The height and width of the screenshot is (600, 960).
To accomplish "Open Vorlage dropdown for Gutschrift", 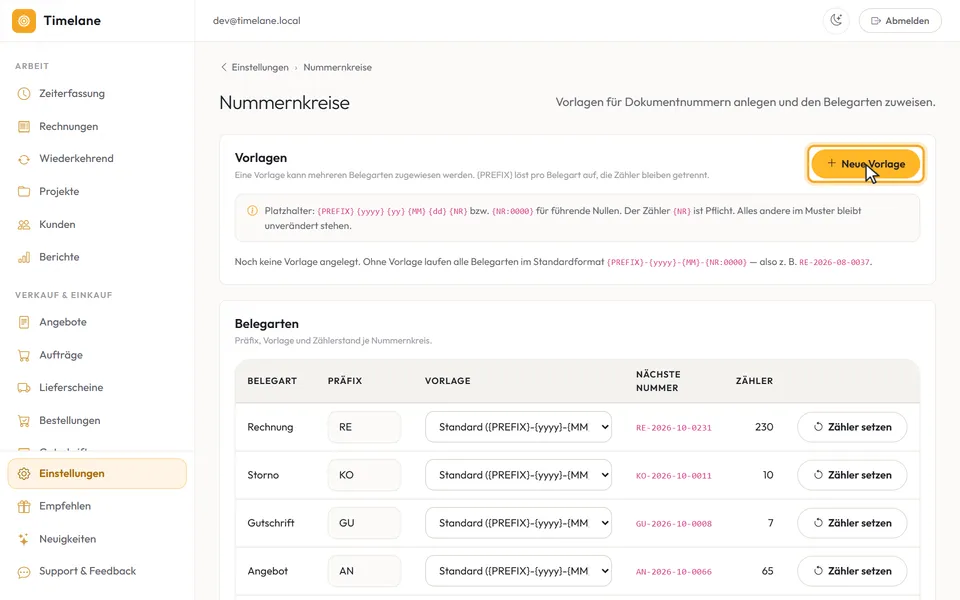I will click(x=519, y=523).
